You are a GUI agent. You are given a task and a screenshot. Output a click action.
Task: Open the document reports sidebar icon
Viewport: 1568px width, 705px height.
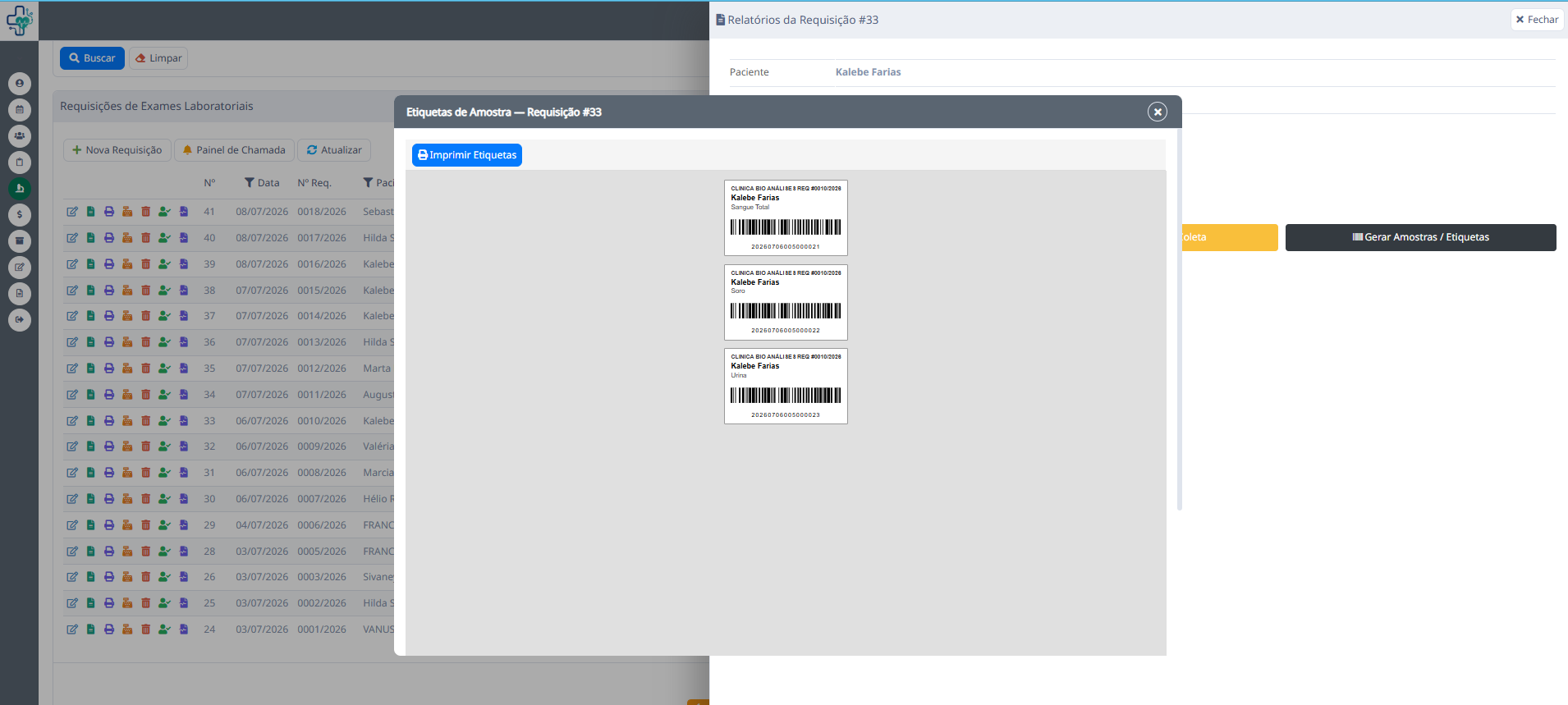pos(20,294)
